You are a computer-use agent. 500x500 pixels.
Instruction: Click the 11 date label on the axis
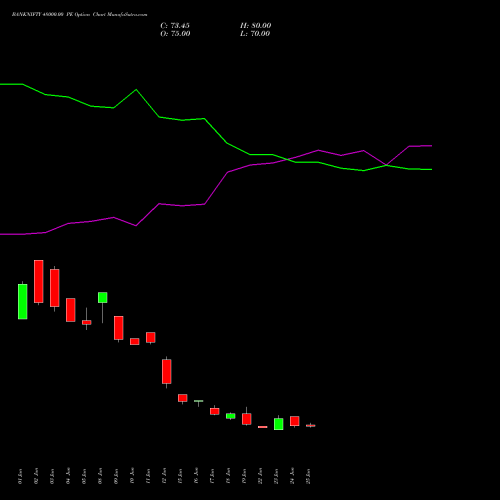(148, 476)
